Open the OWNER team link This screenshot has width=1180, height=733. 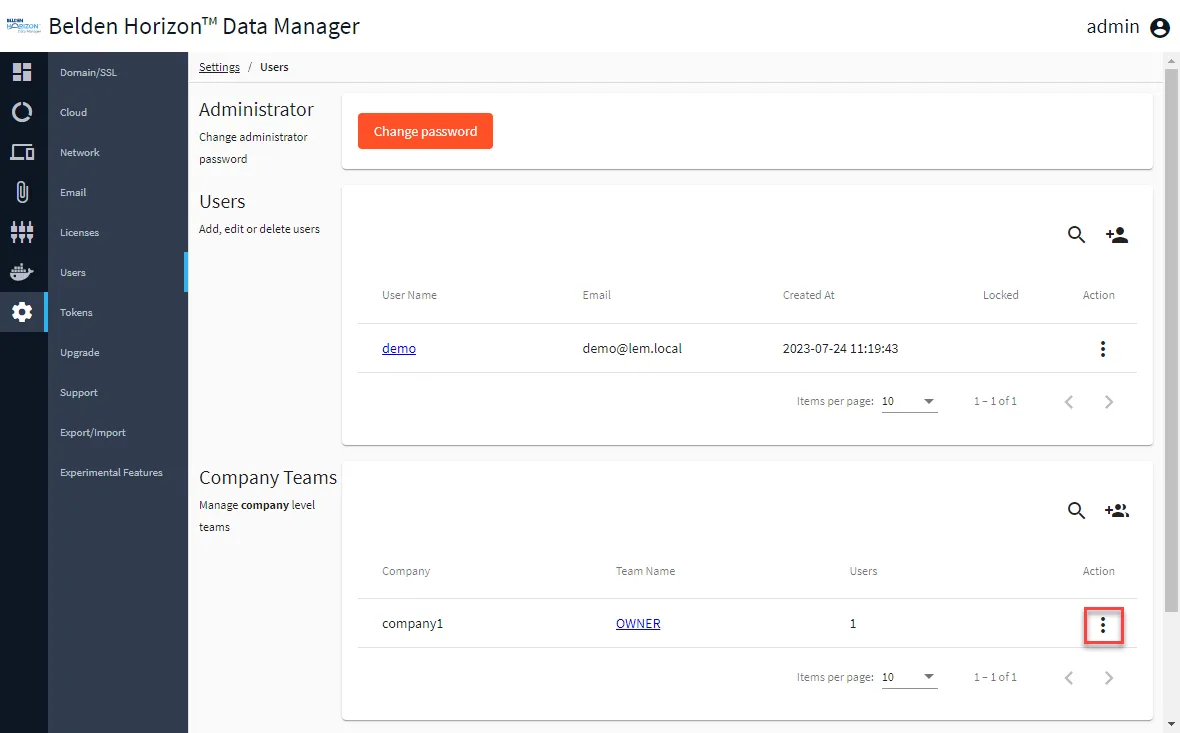637,623
